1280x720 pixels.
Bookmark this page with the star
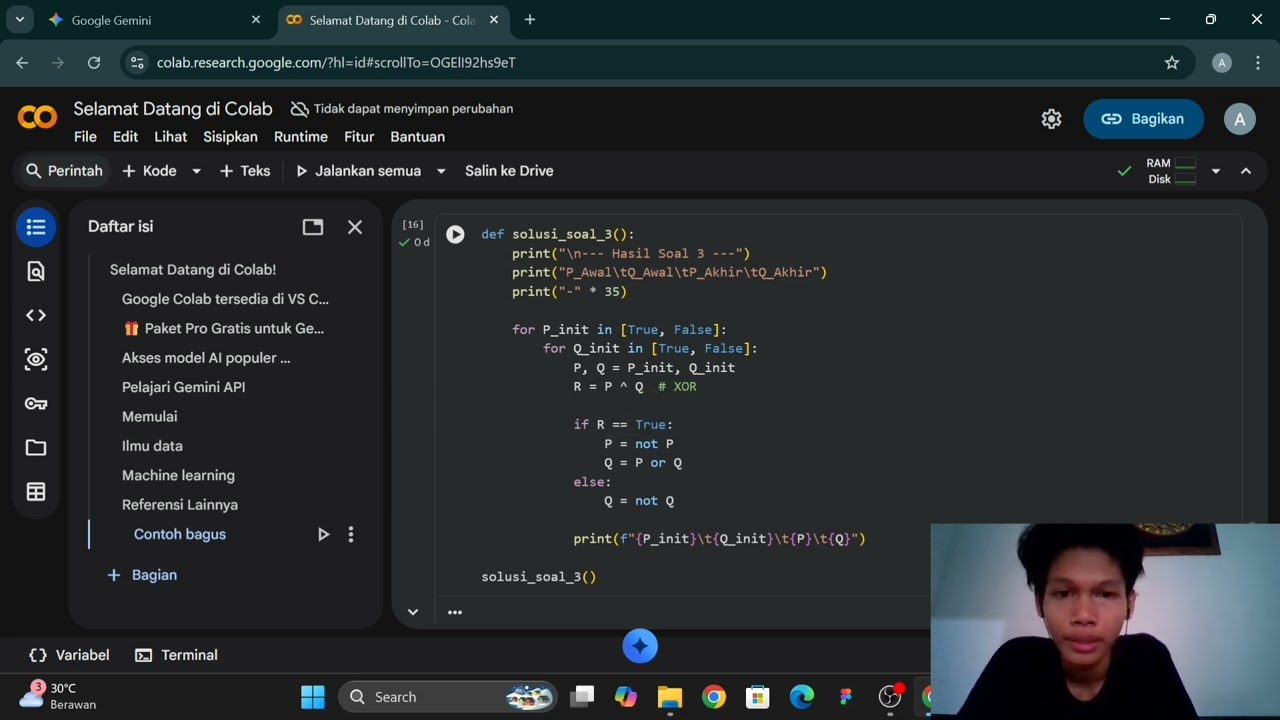pos(1172,63)
